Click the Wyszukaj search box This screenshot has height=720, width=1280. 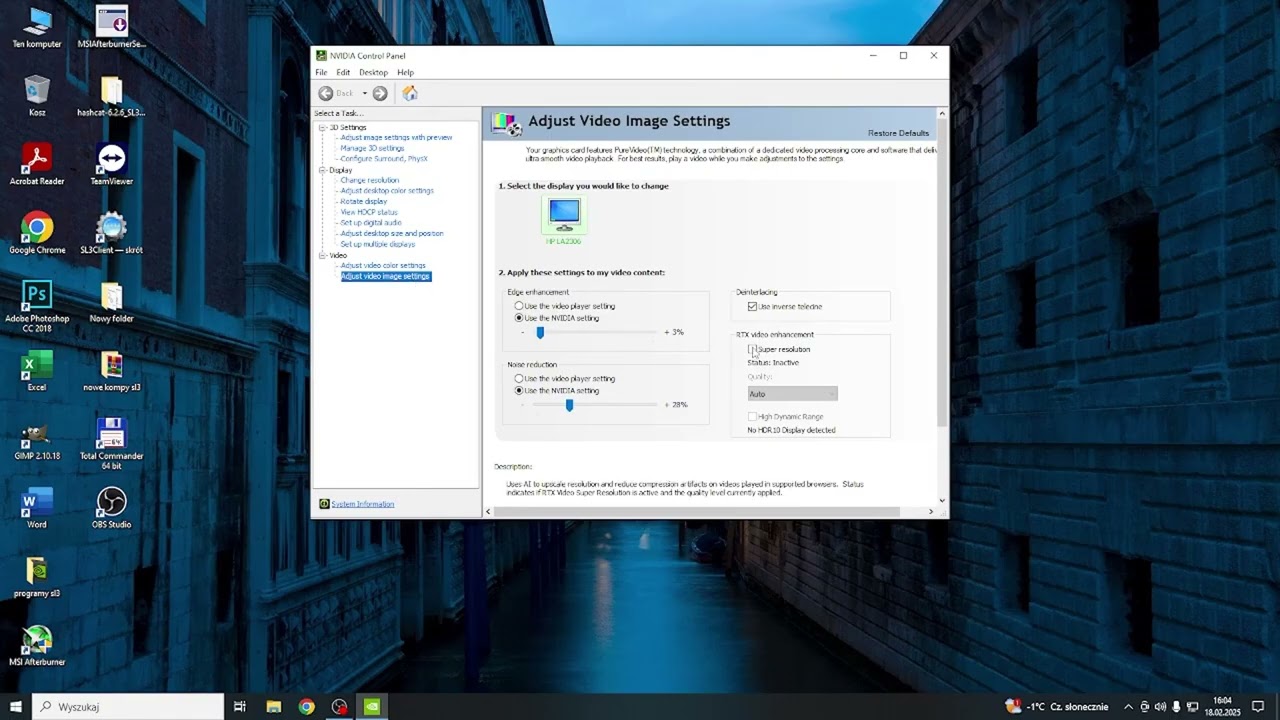click(x=128, y=706)
